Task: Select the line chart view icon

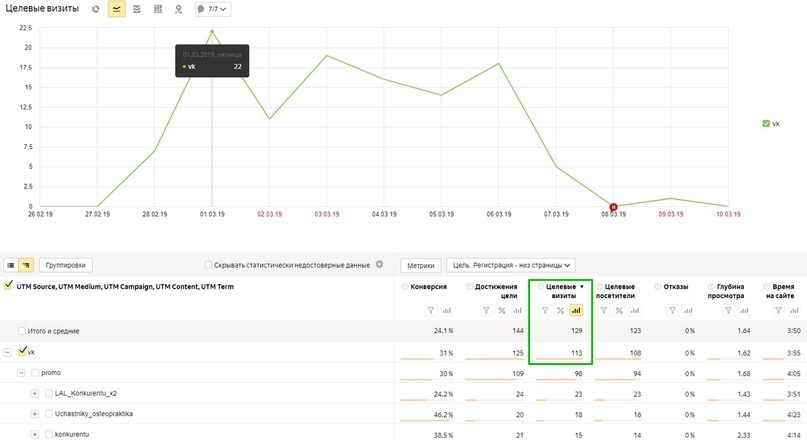Action: coord(117,9)
